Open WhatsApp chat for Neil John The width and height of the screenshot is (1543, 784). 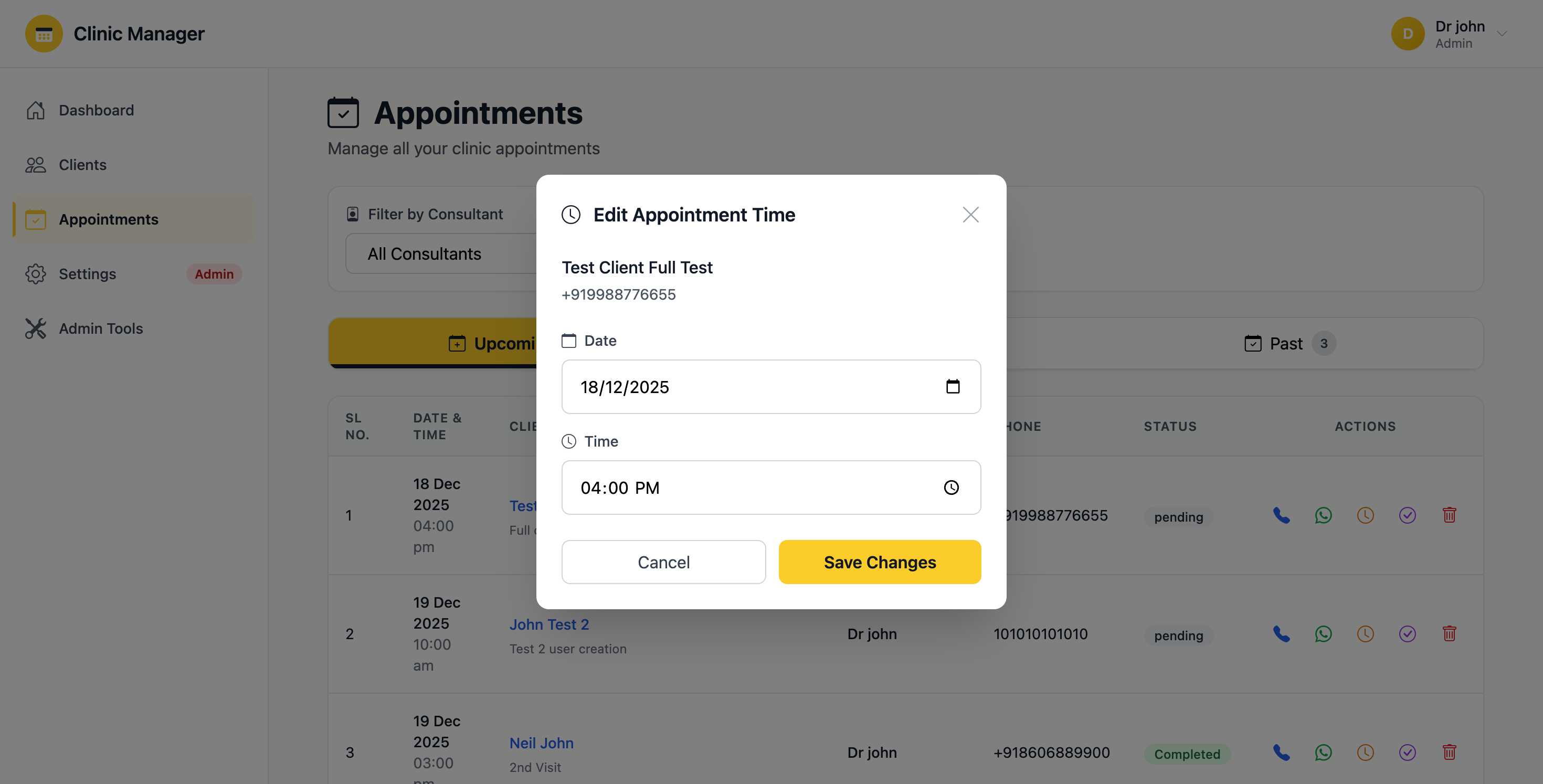tap(1323, 753)
